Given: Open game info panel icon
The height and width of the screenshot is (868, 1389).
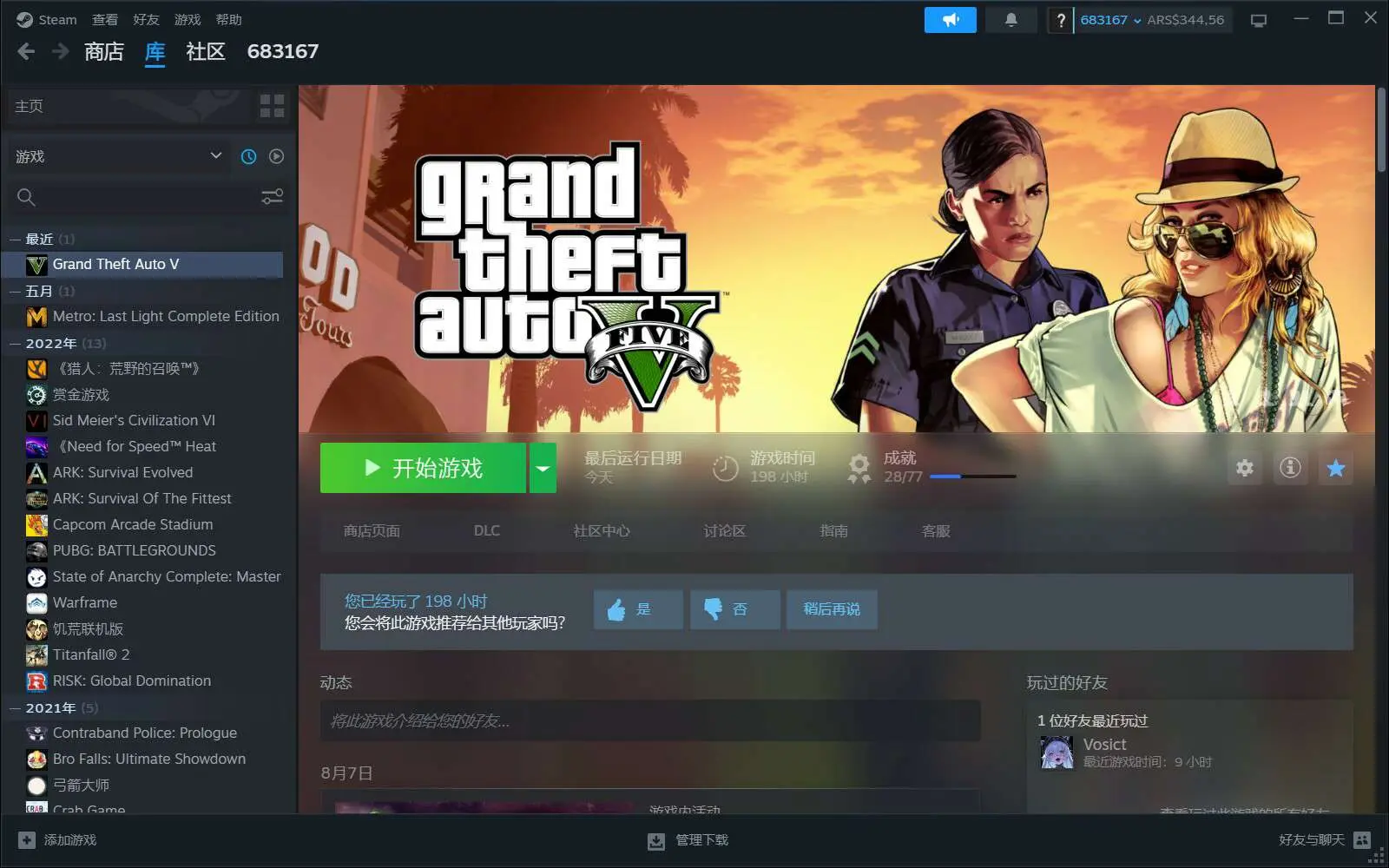Looking at the screenshot, I should (1290, 468).
